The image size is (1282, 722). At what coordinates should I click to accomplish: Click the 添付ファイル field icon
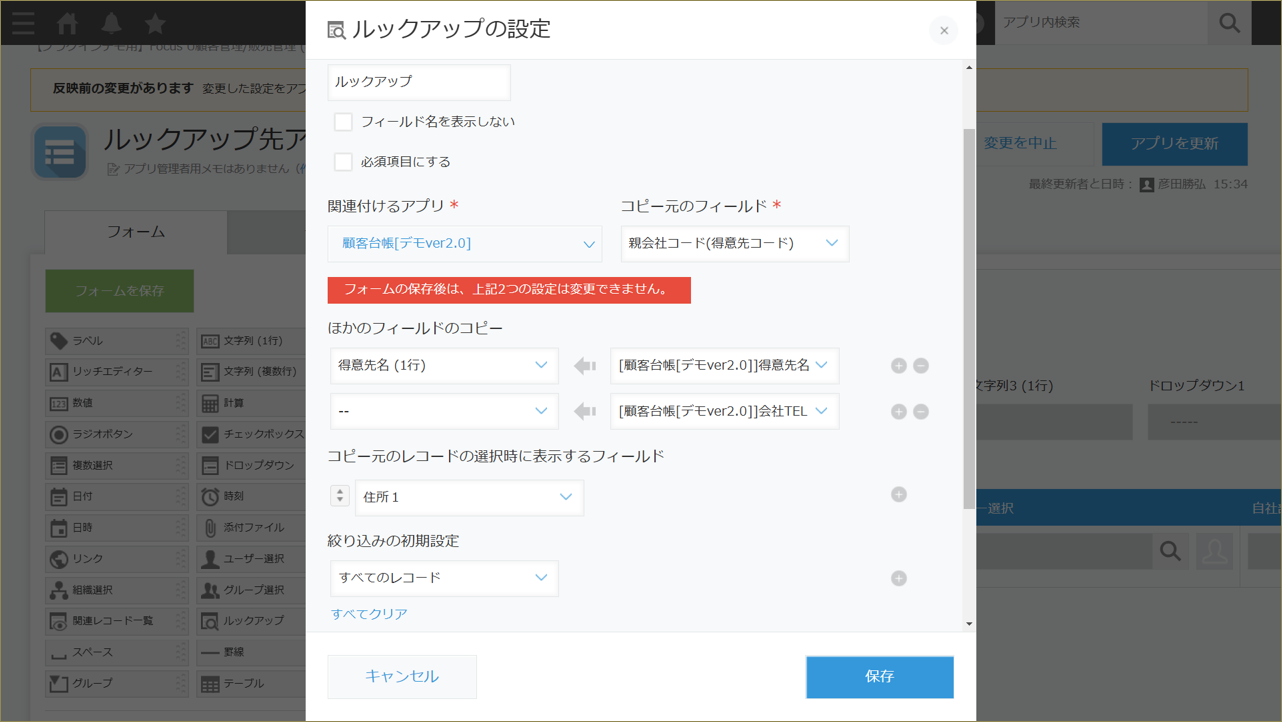[210, 528]
